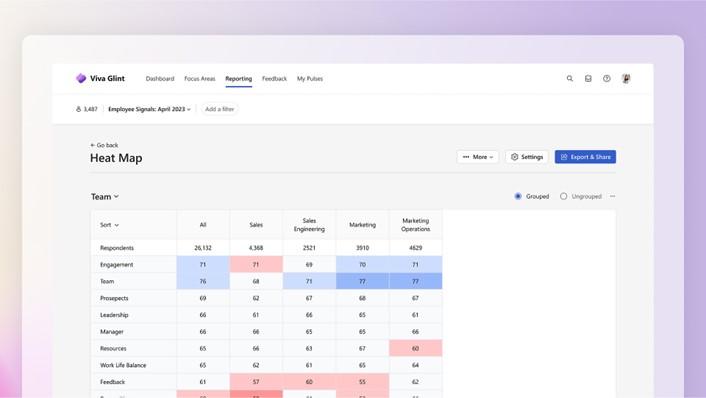
Task: Click respondent total 3,487 in filter bar
Action: point(87,109)
